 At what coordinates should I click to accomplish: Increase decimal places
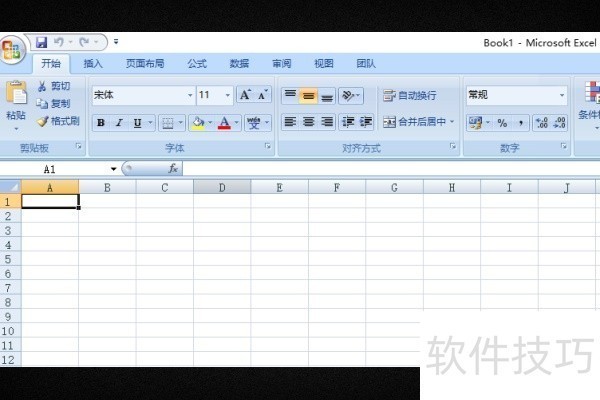coord(542,123)
